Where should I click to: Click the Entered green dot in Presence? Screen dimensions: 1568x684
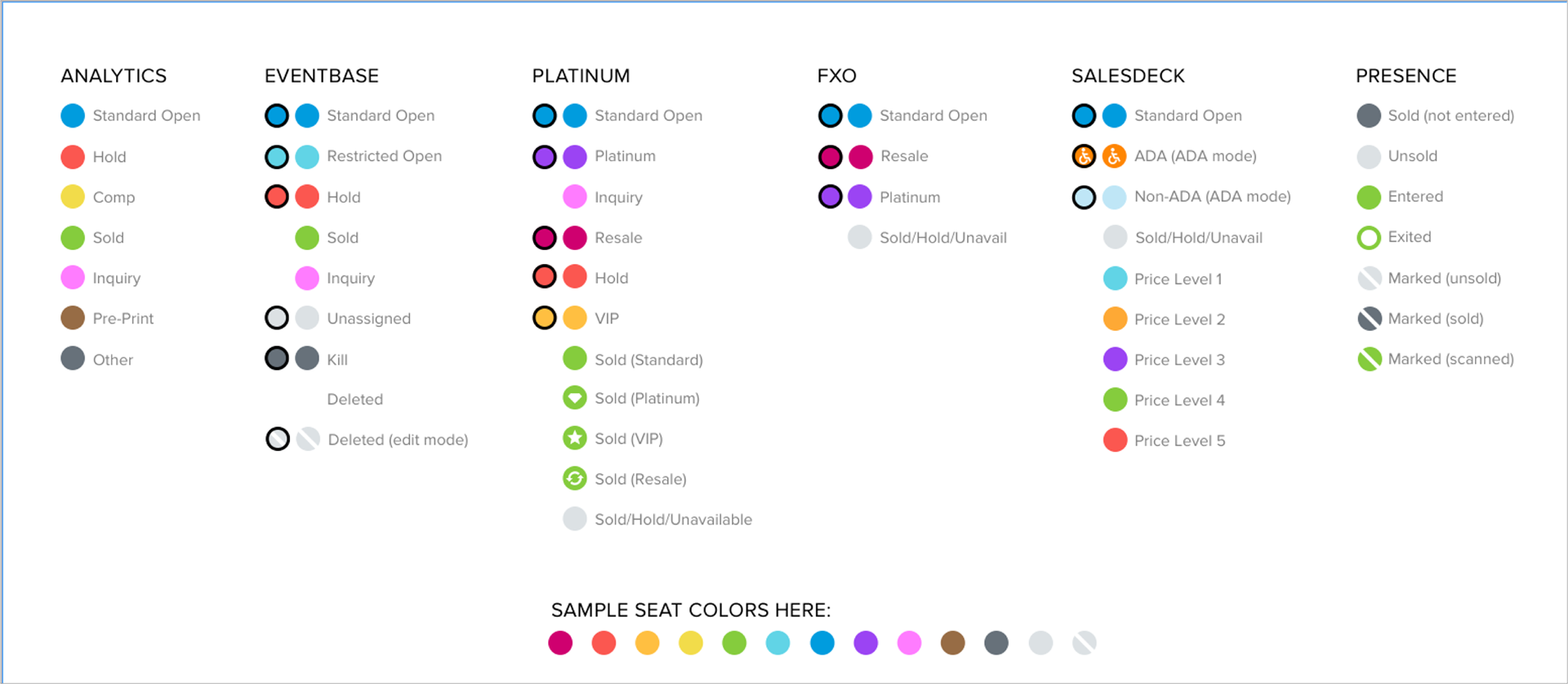1369,197
